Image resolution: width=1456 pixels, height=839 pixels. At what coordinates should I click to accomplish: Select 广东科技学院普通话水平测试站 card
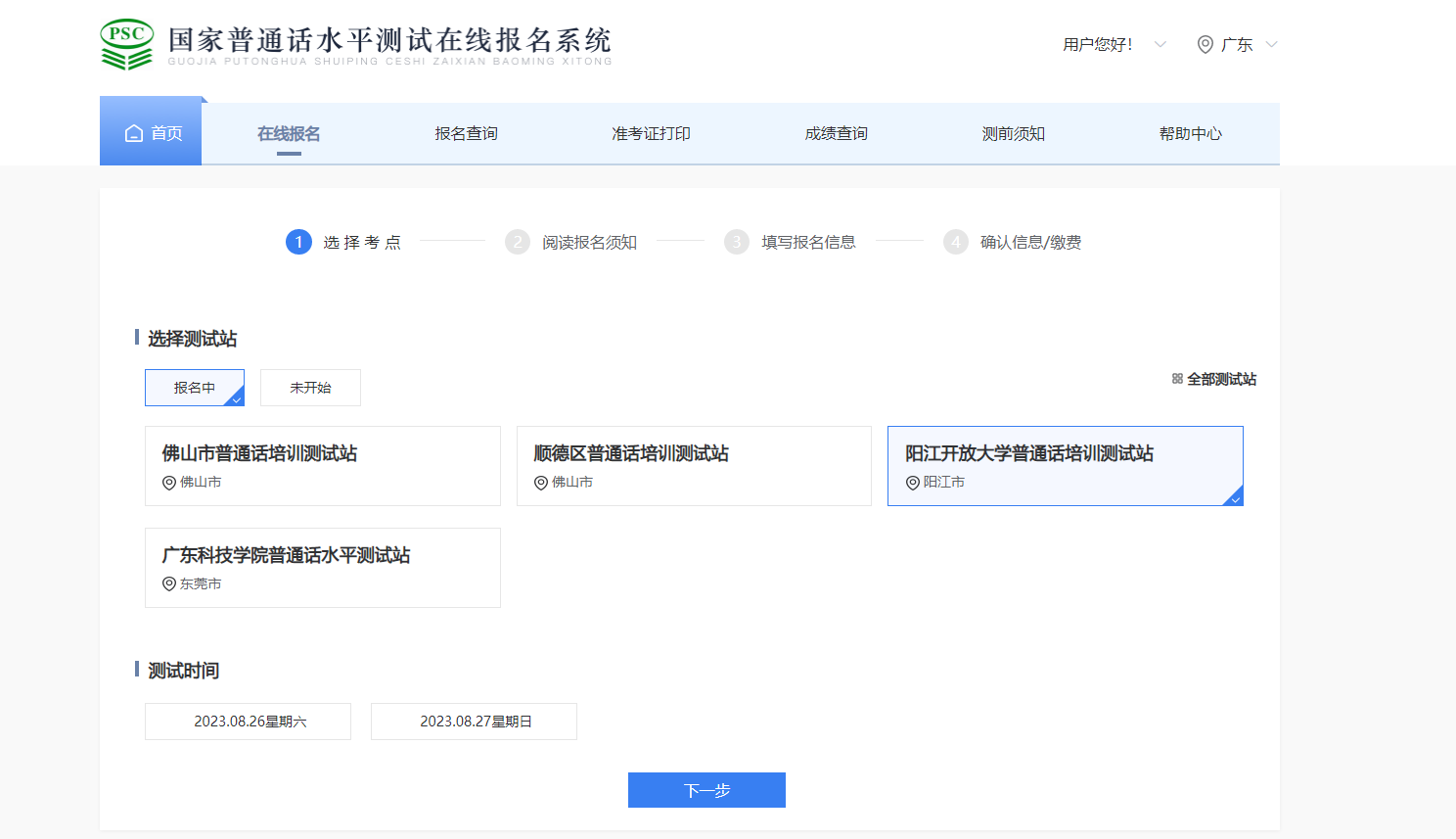click(322, 568)
